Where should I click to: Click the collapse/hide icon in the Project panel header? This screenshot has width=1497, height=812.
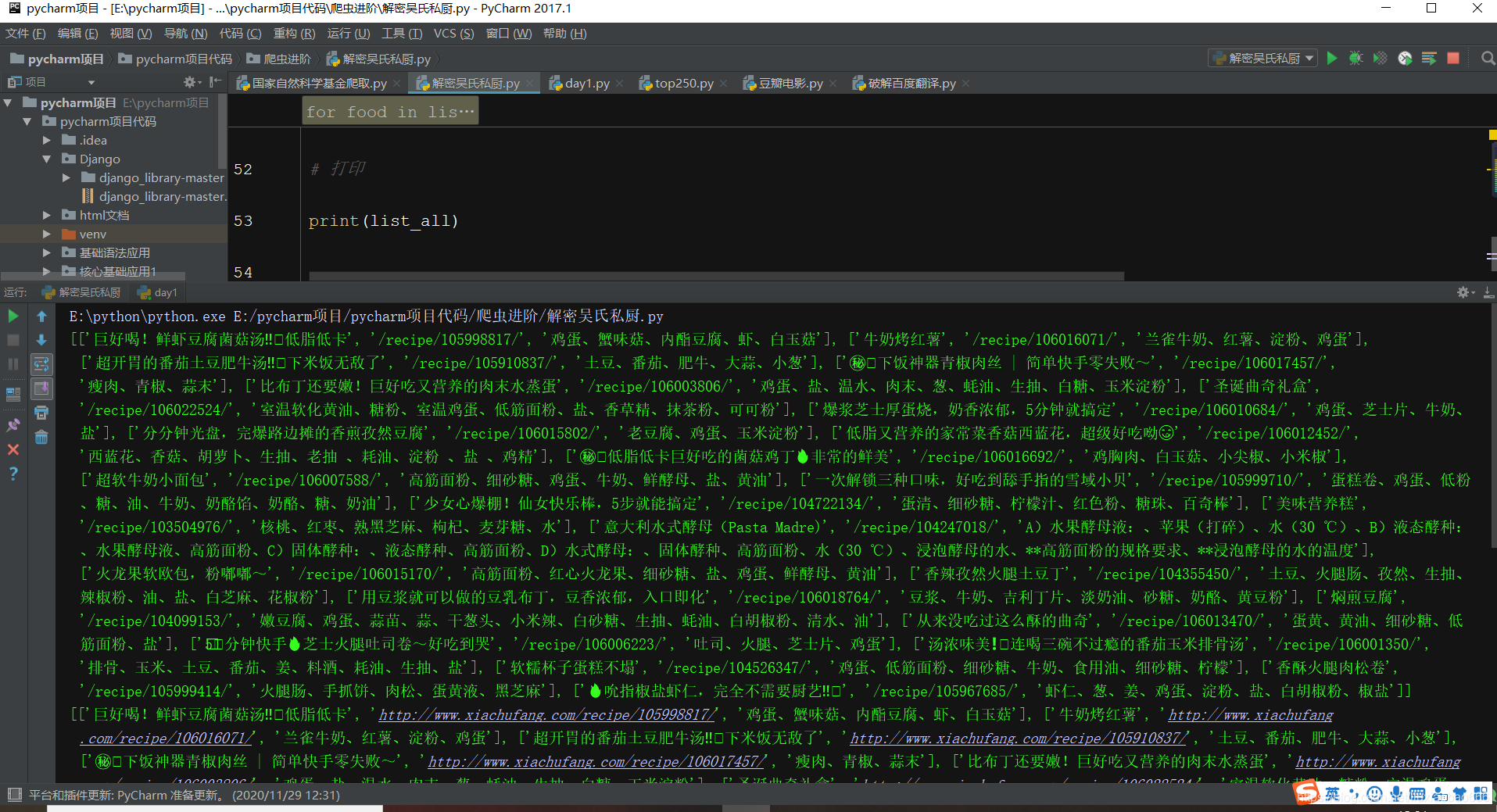point(215,81)
